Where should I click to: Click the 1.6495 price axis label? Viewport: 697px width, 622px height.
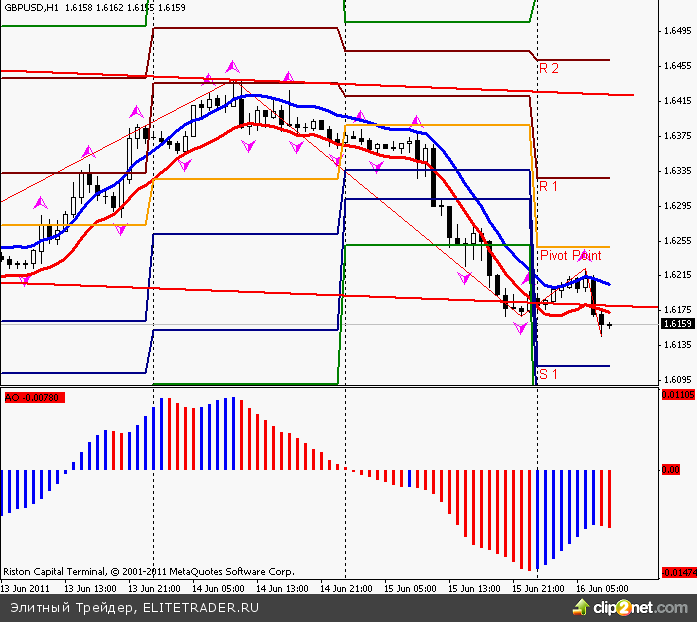(x=678, y=31)
